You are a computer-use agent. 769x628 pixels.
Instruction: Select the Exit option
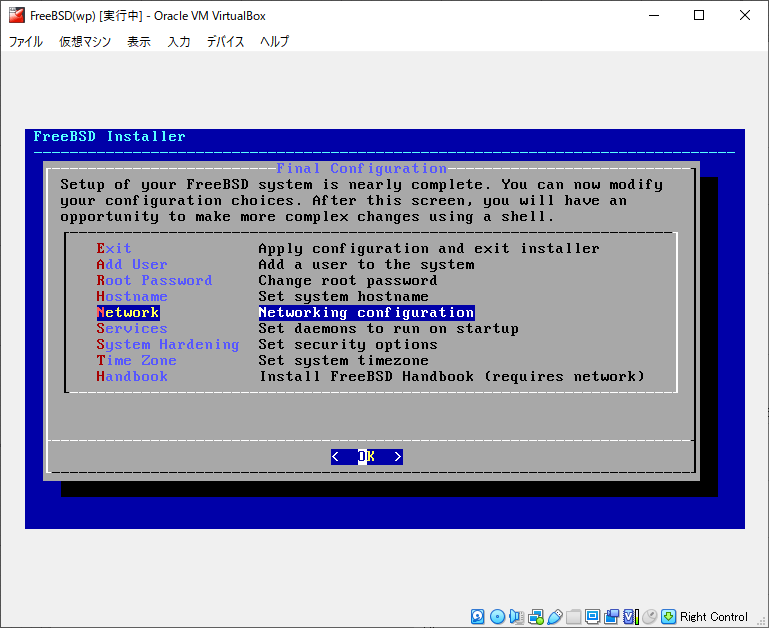(114, 248)
